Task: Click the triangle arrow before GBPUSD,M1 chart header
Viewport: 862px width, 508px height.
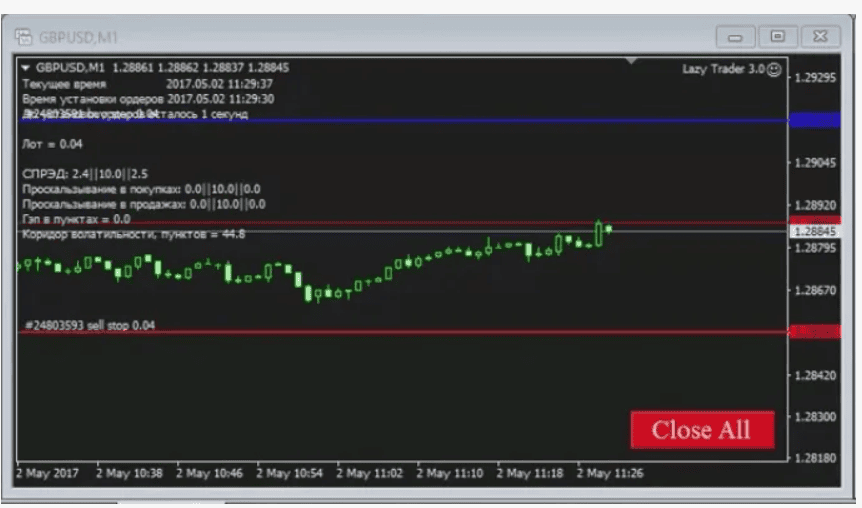Action: (25, 68)
